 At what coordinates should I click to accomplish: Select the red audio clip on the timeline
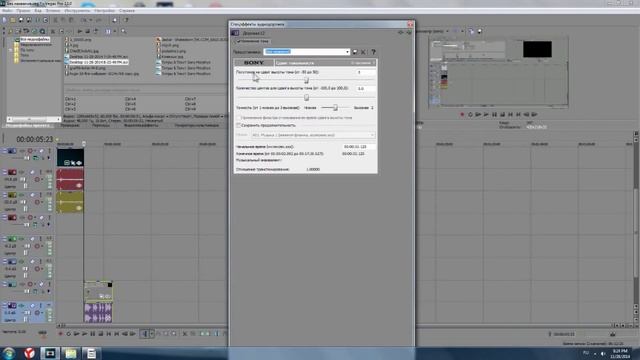tap(70, 180)
